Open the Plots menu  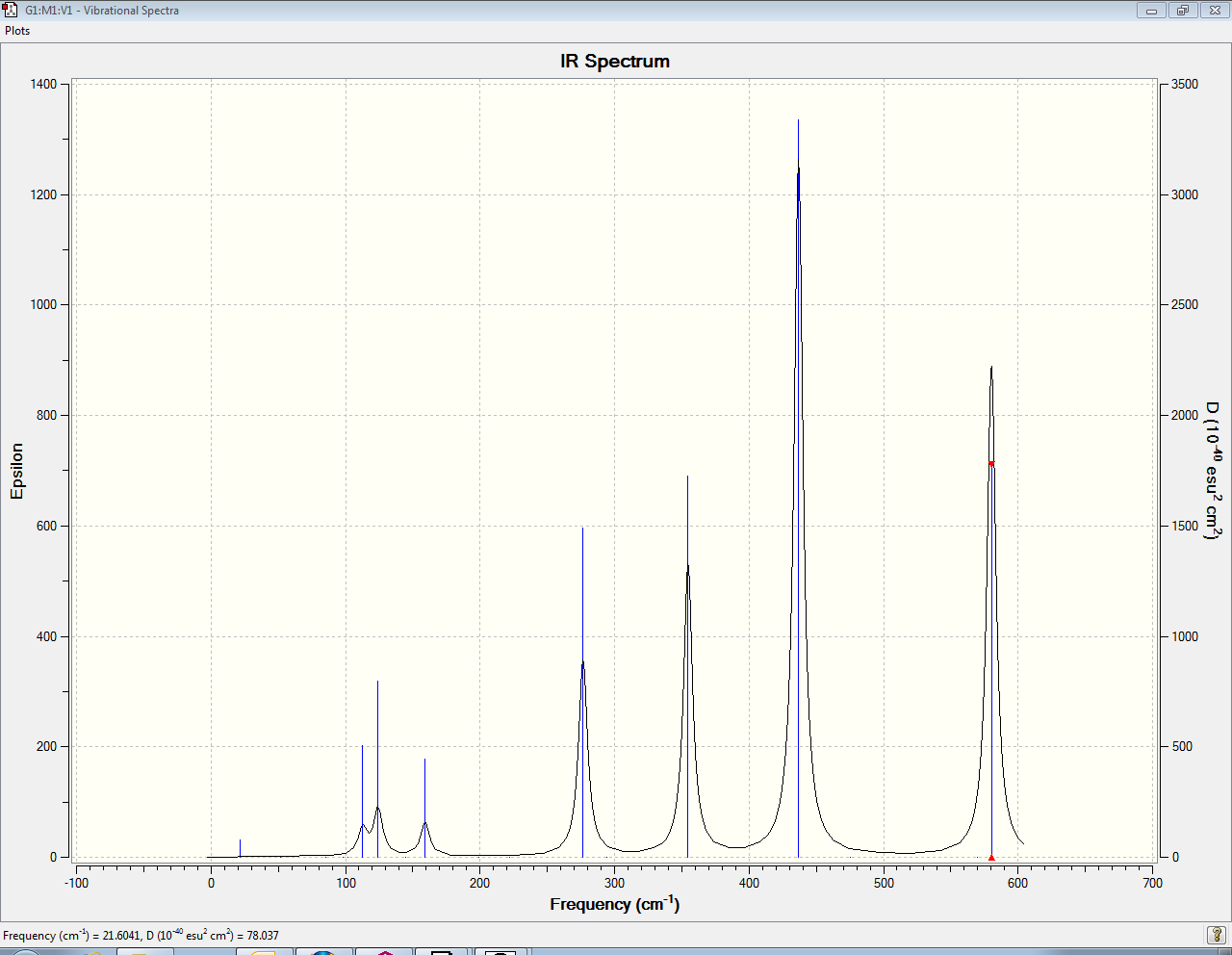[17, 31]
